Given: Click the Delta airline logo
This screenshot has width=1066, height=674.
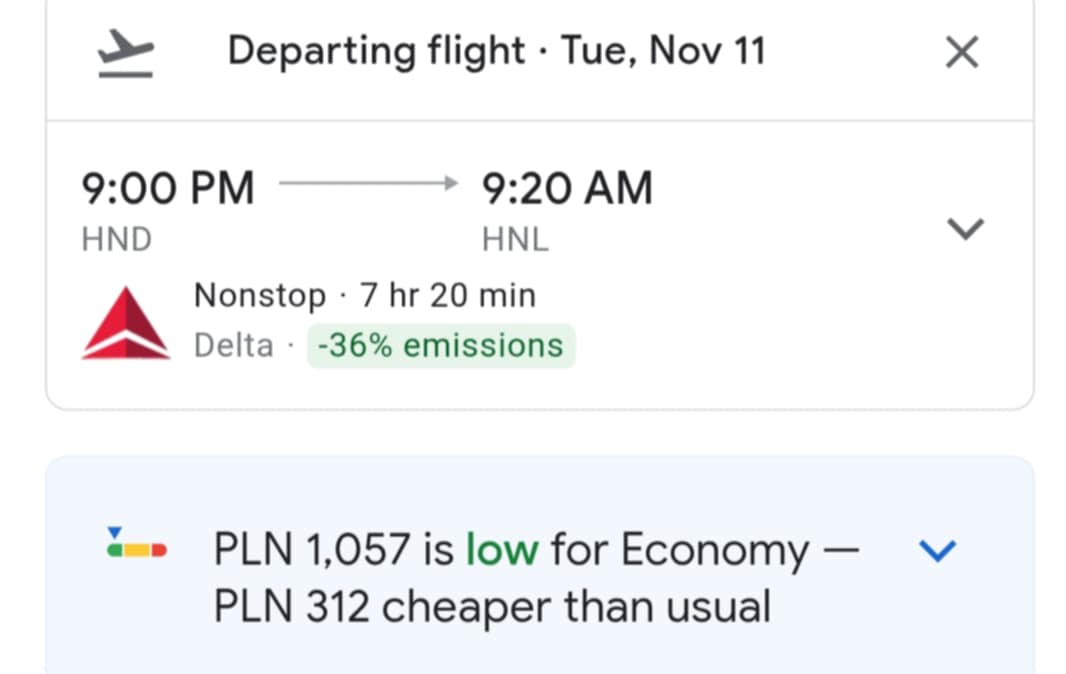Looking at the screenshot, I should 126,322.
